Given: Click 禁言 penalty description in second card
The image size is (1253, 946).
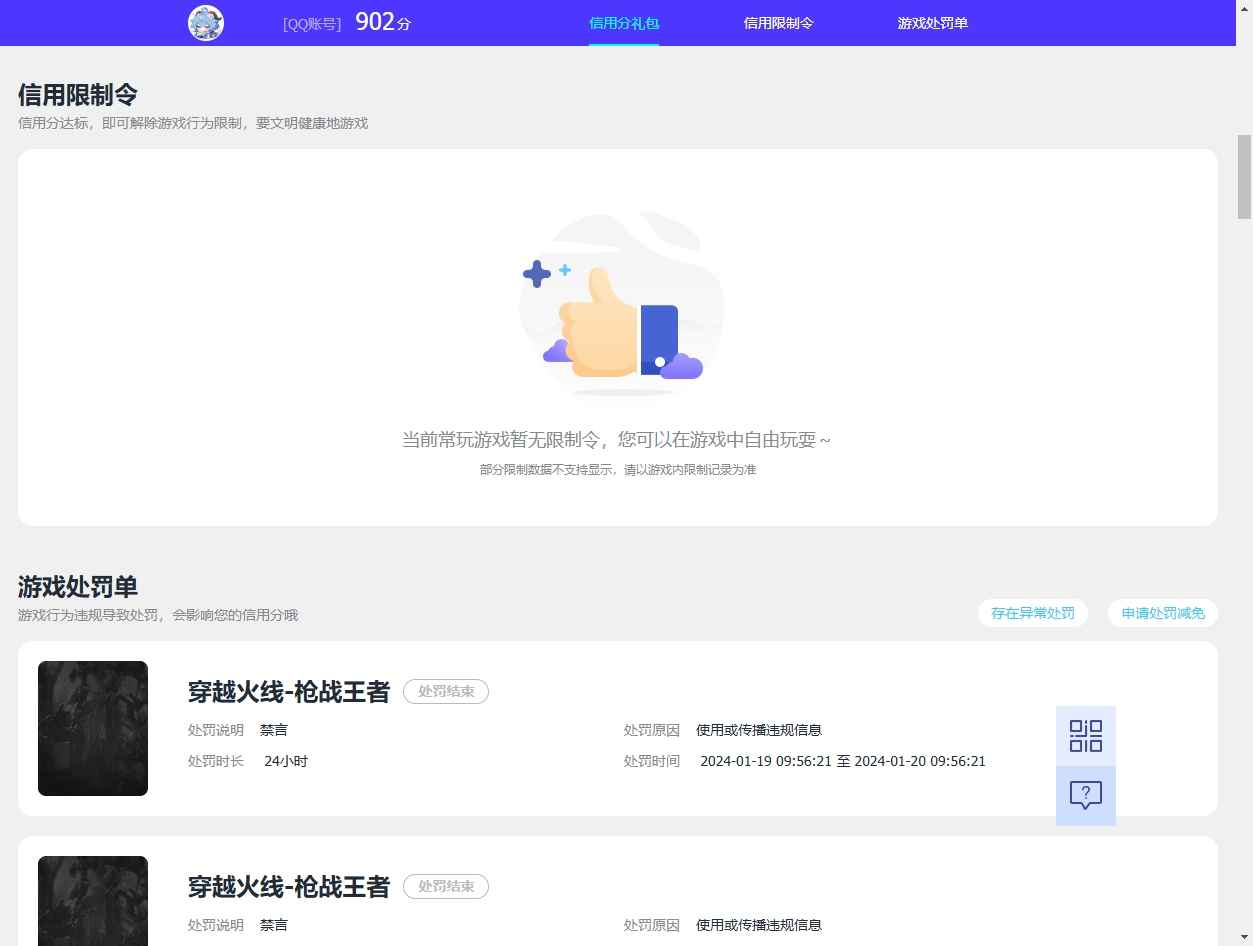Looking at the screenshot, I should click(274, 925).
